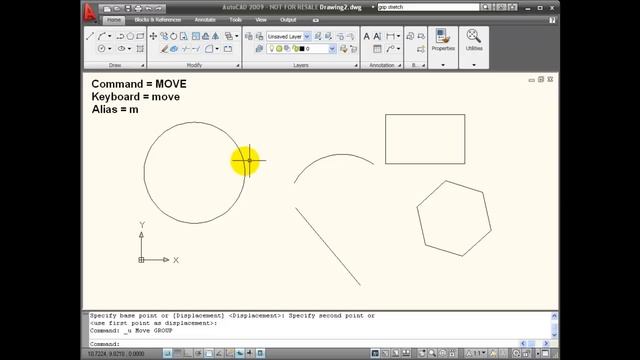
Task: Click the command window vertical scrollbar
Action: (x=554, y=325)
